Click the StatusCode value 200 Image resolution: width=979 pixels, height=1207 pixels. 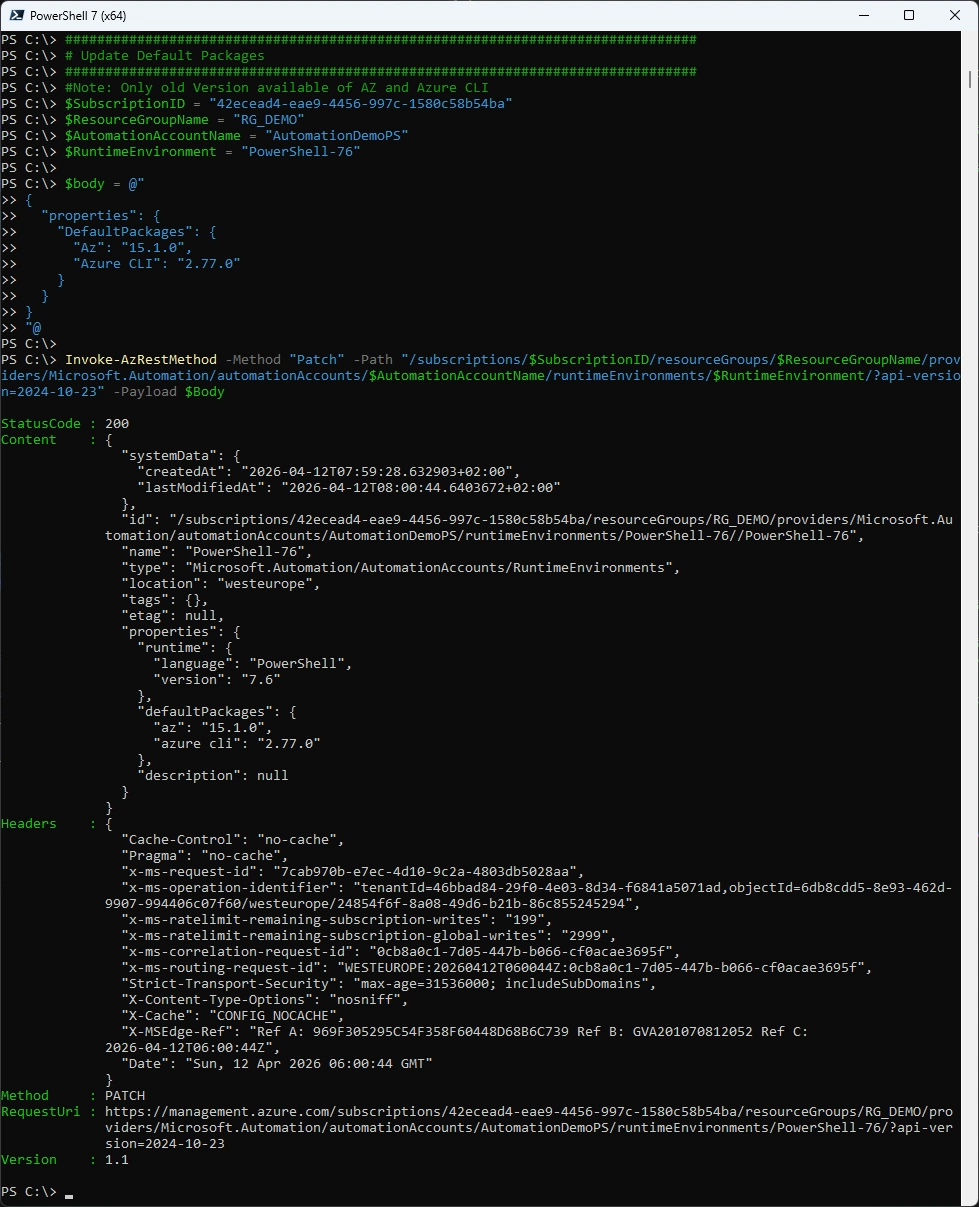tap(116, 424)
